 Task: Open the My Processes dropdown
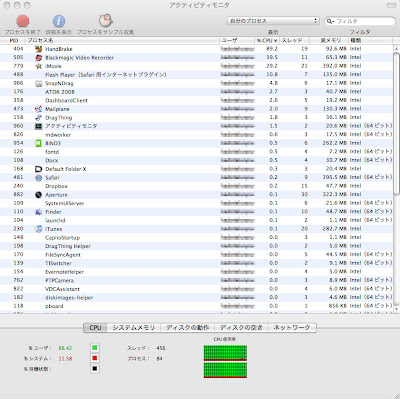[273, 21]
